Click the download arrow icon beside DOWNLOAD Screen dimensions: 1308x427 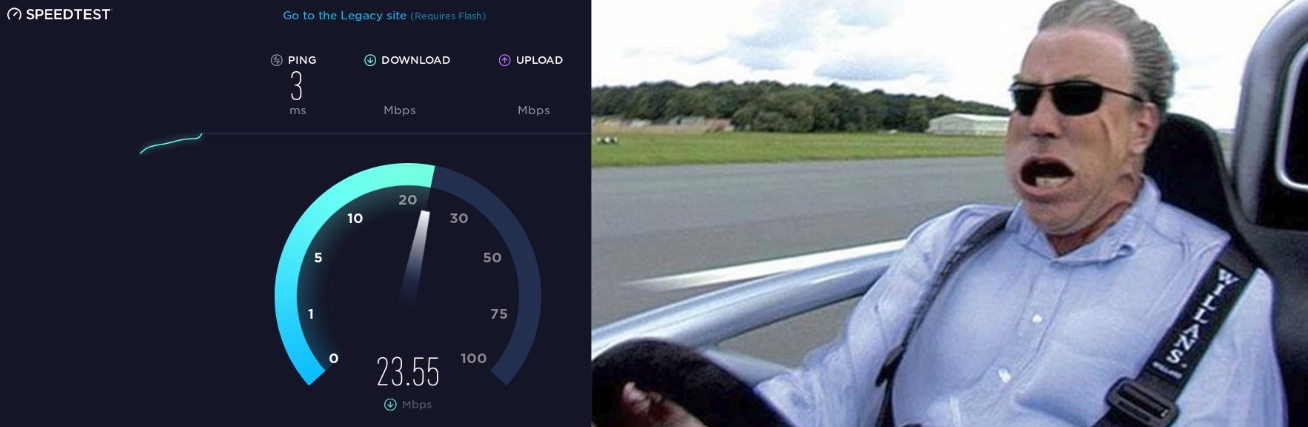click(x=370, y=60)
